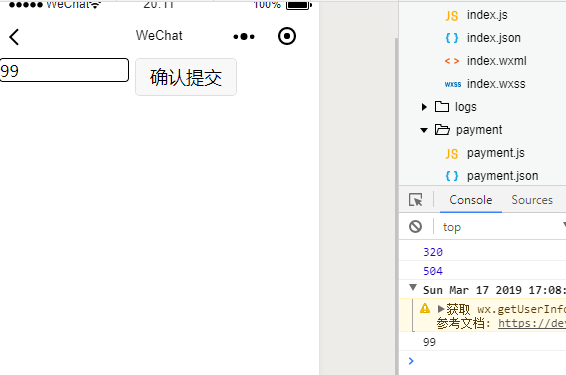Click the console log value 320
Image resolution: width=566 pixels, height=375 pixels.
433,252
